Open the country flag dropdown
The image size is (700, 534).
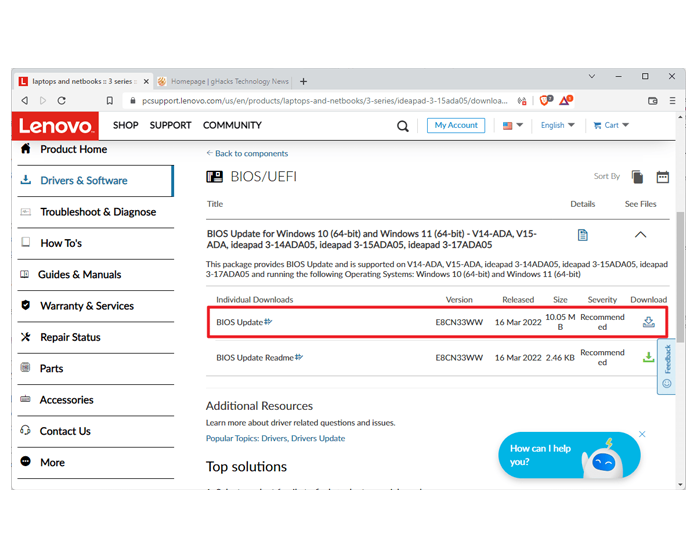click(512, 125)
